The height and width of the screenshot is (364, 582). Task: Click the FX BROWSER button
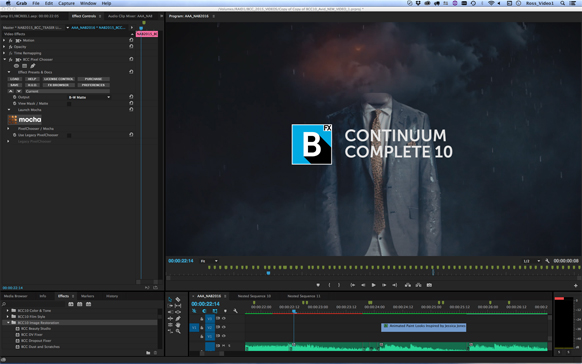59,85
